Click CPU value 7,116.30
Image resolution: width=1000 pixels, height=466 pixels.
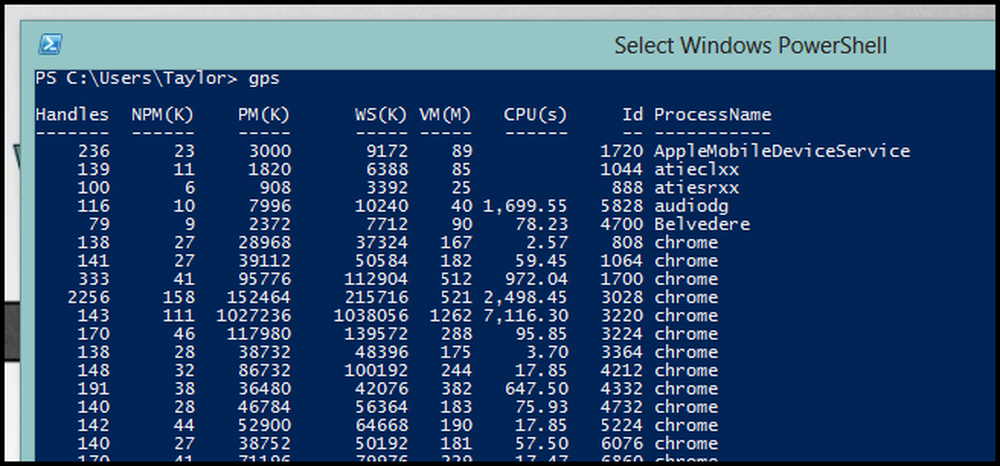click(x=525, y=316)
